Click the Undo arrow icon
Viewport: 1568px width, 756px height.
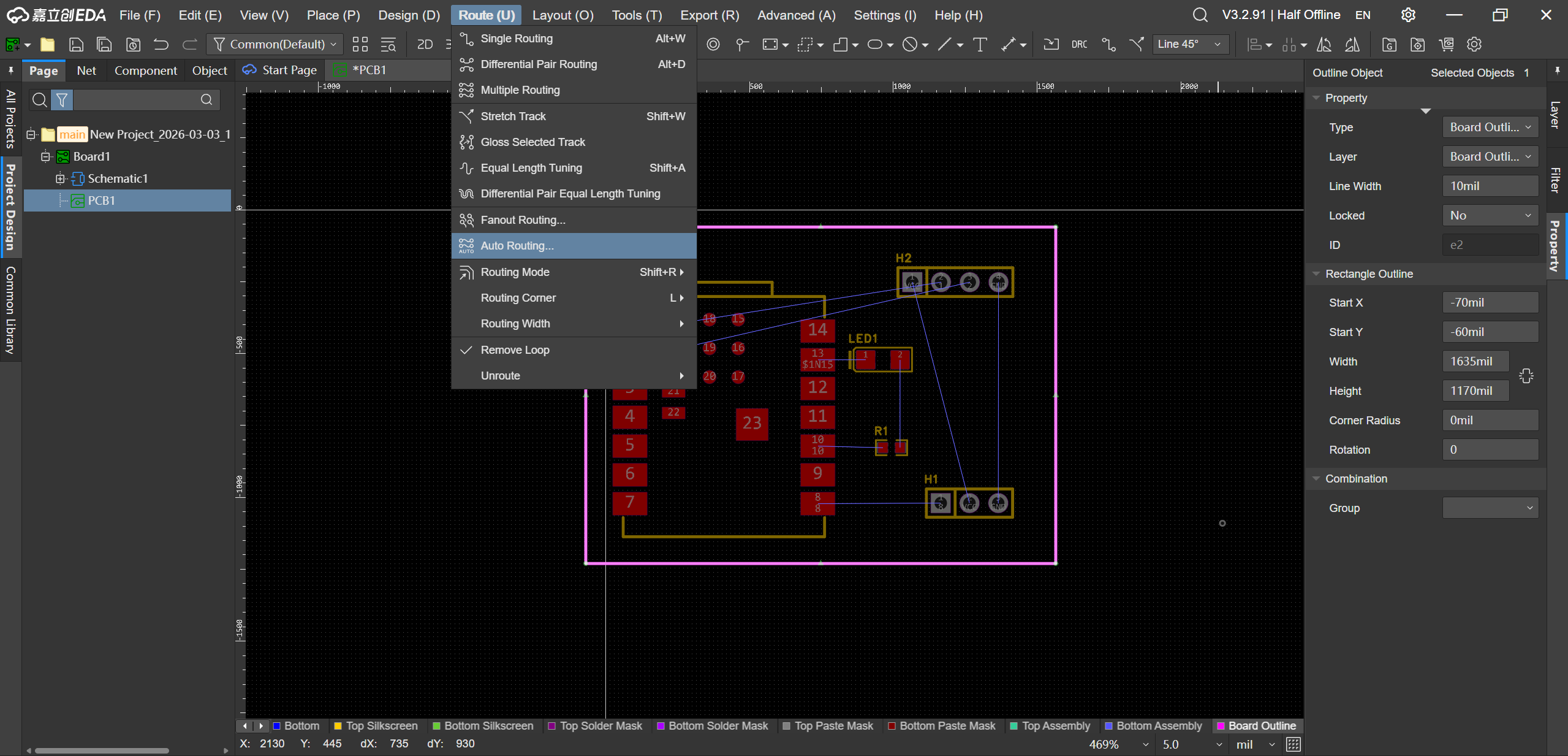(161, 44)
